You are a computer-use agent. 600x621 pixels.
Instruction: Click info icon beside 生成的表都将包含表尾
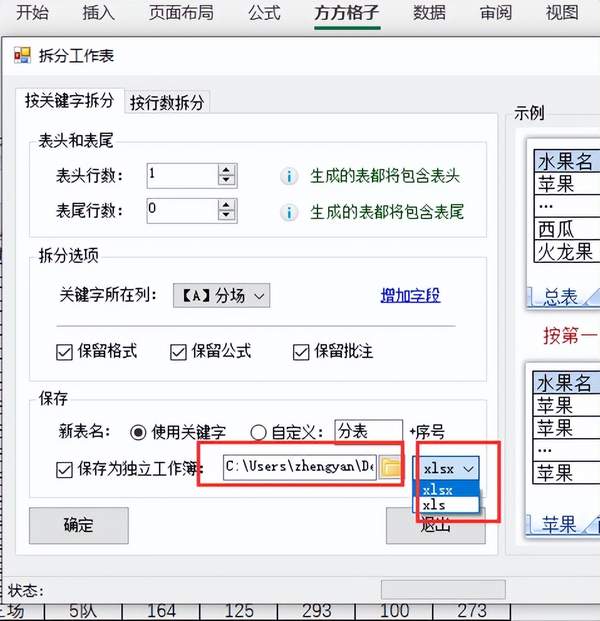click(289, 213)
